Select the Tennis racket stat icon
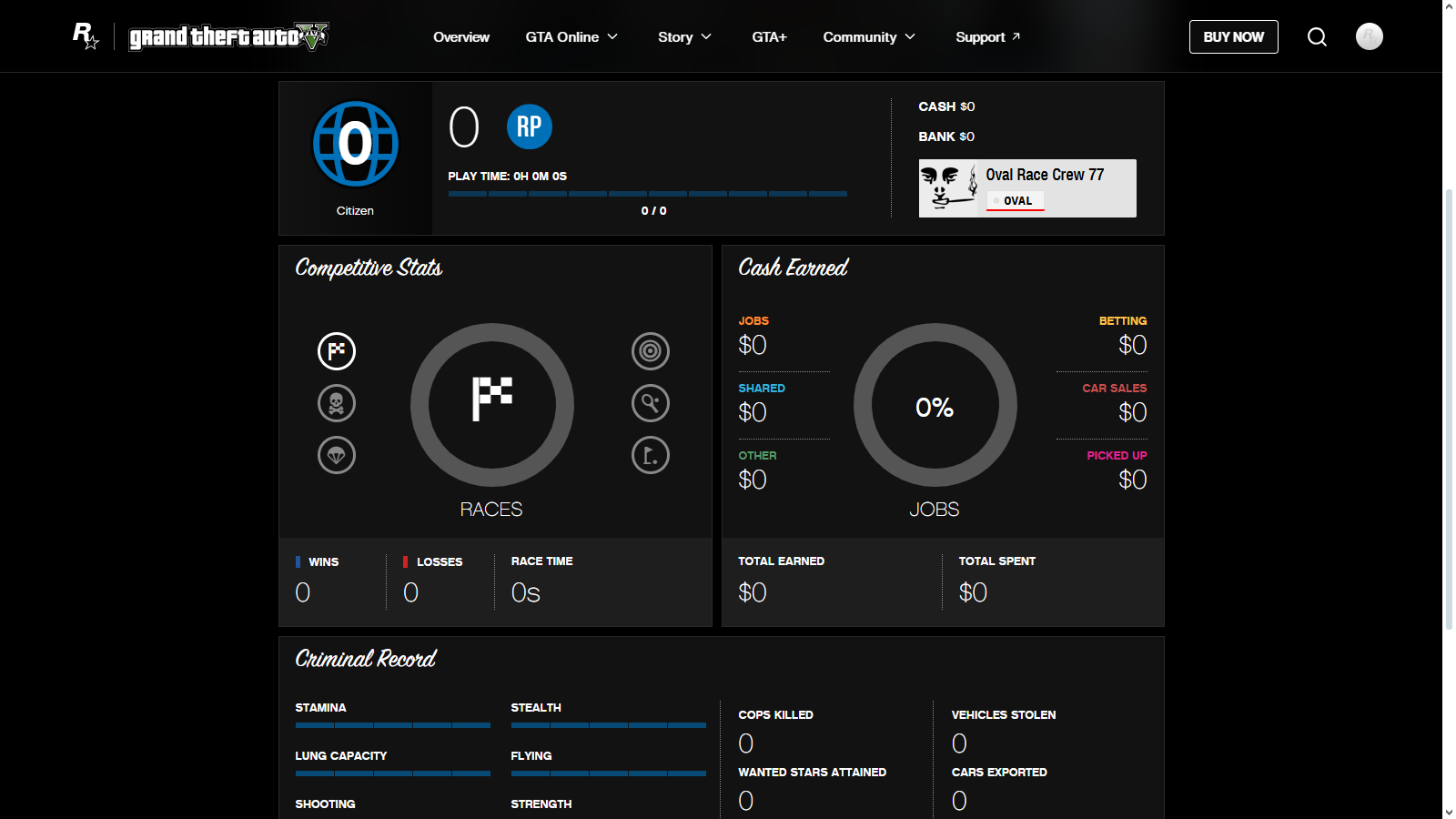Image resolution: width=1456 pixels, height=819 pixels. (651, 403)
